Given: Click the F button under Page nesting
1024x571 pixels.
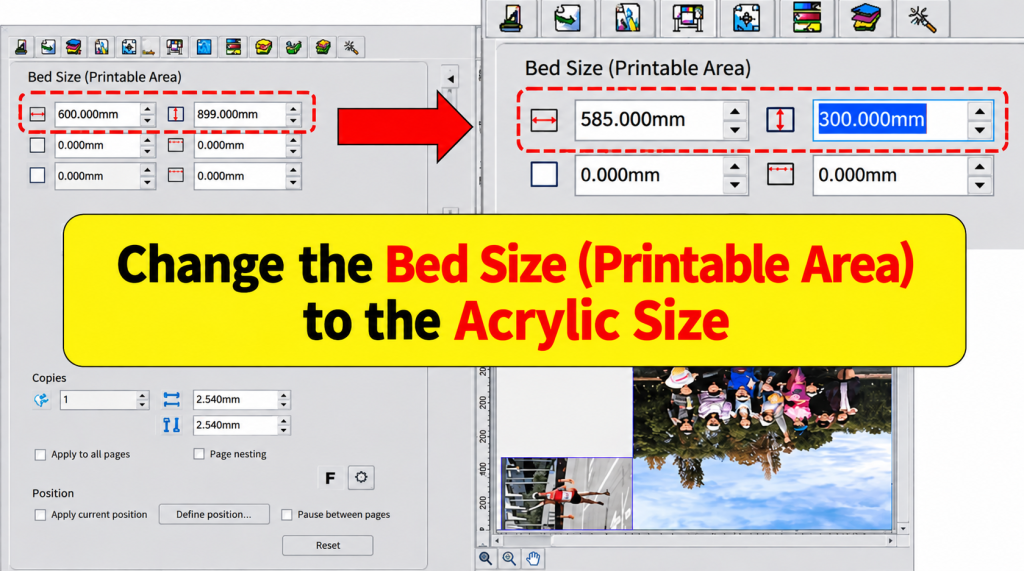Looking at the screenshot, I should click(330, 478).
